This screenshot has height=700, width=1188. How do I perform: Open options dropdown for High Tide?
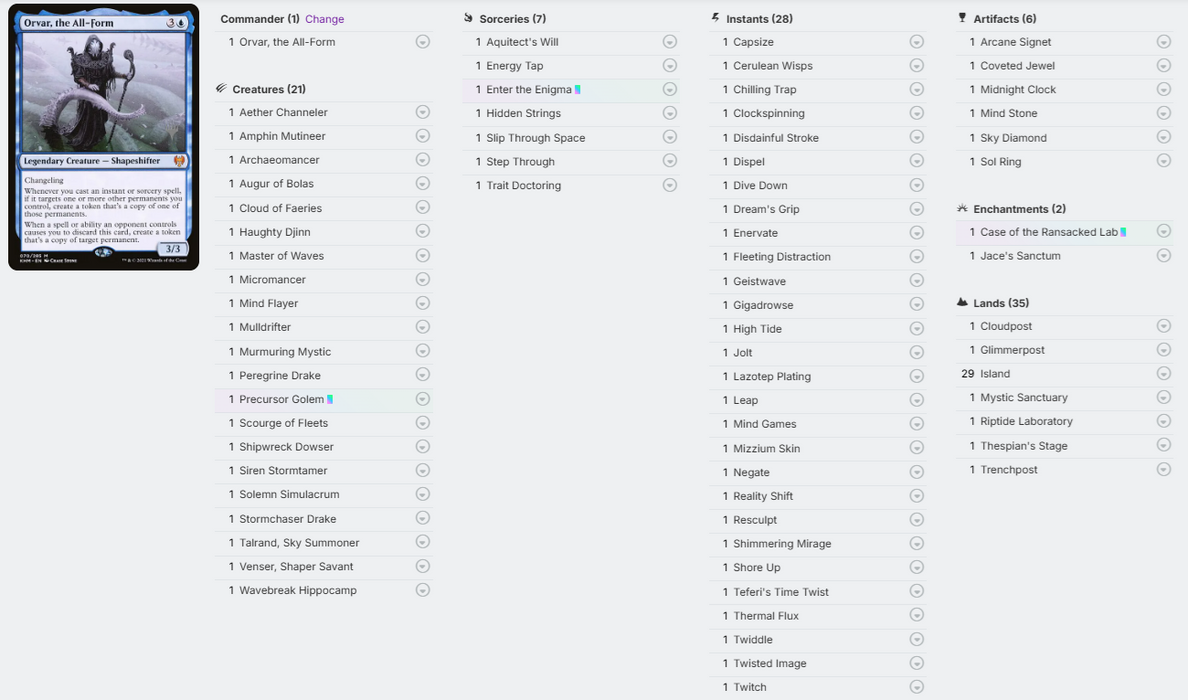pos(917,329)
